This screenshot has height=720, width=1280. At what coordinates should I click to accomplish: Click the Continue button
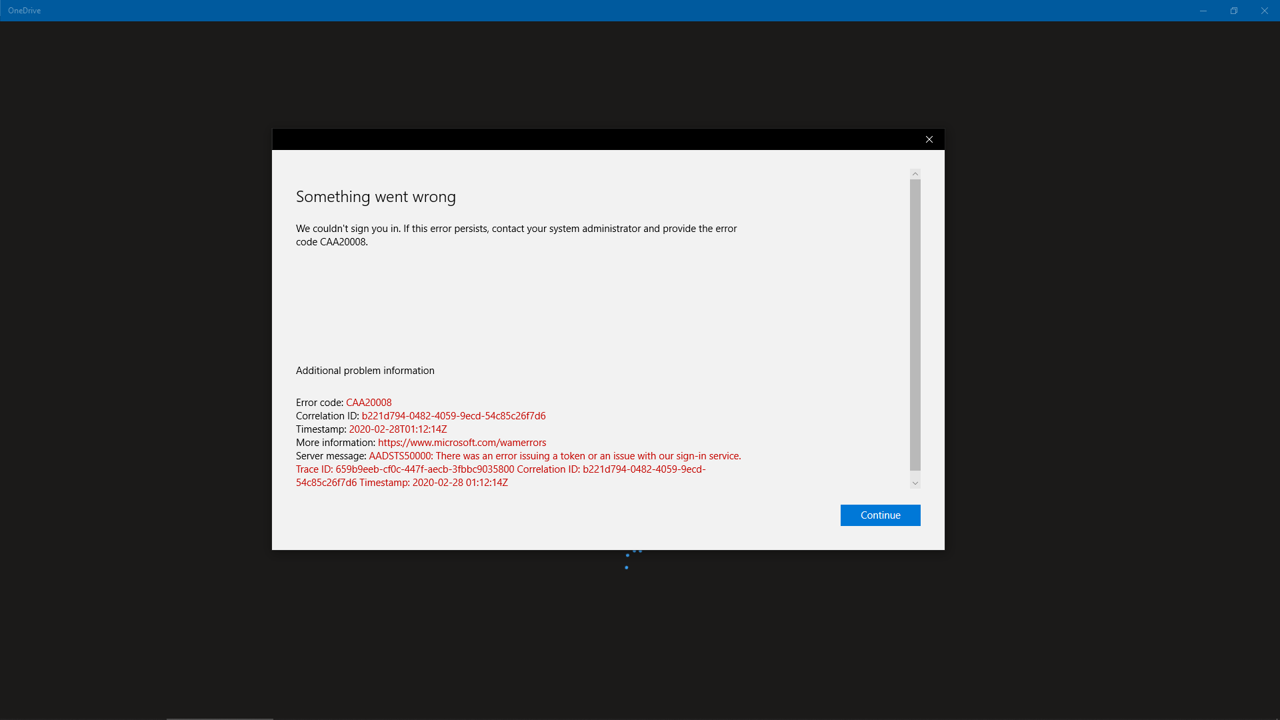880,515
